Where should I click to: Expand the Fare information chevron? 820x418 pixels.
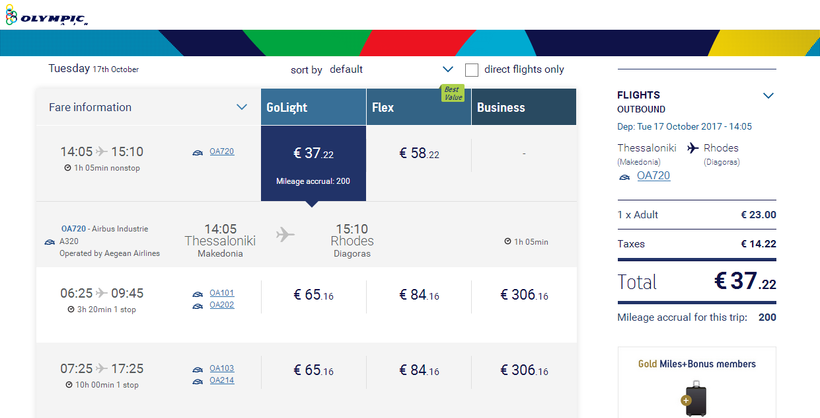[242, 107]
